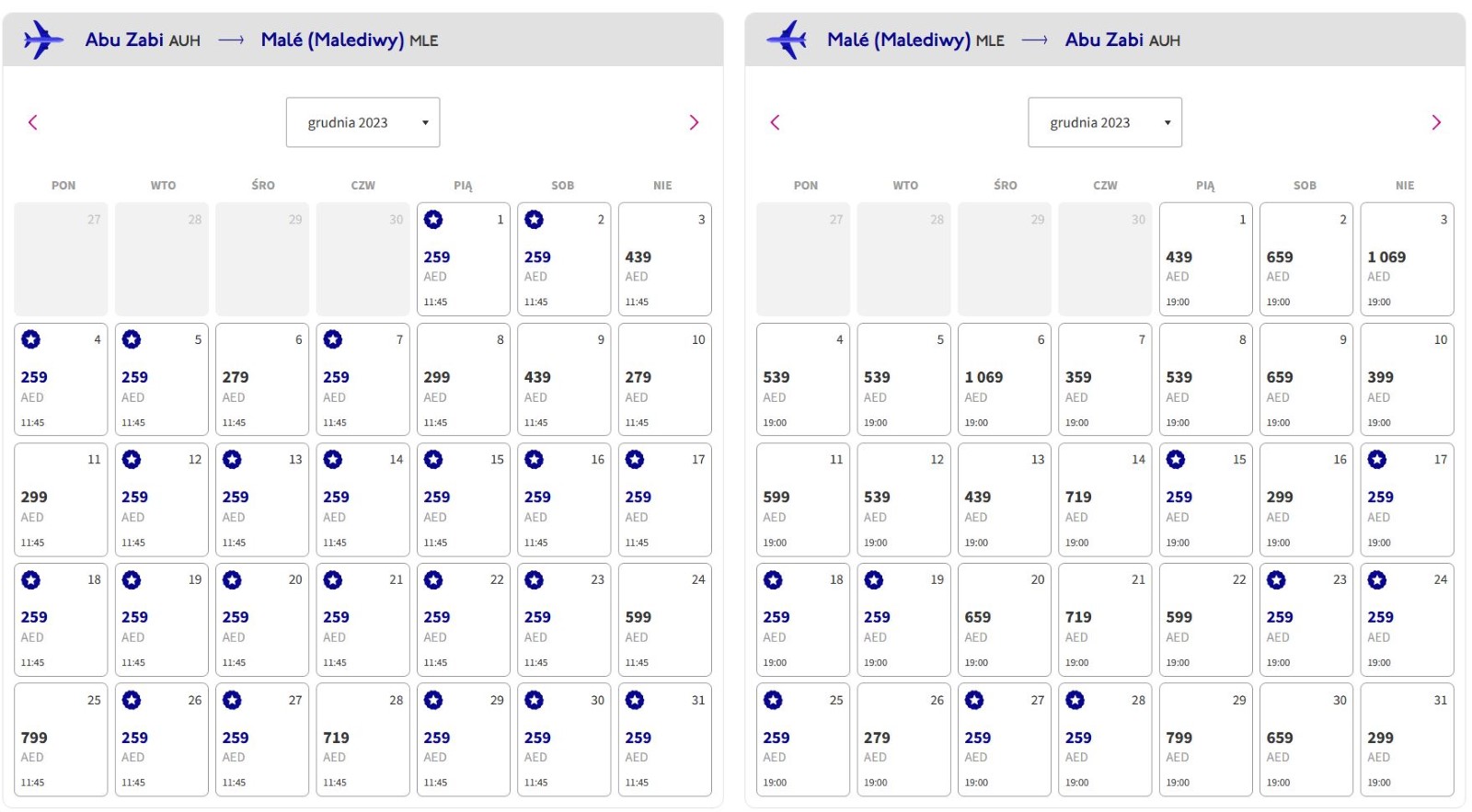This screenshot has height=812, width=1472.
Task: Click star badge on December 17 return fare
Action: 1377,459
